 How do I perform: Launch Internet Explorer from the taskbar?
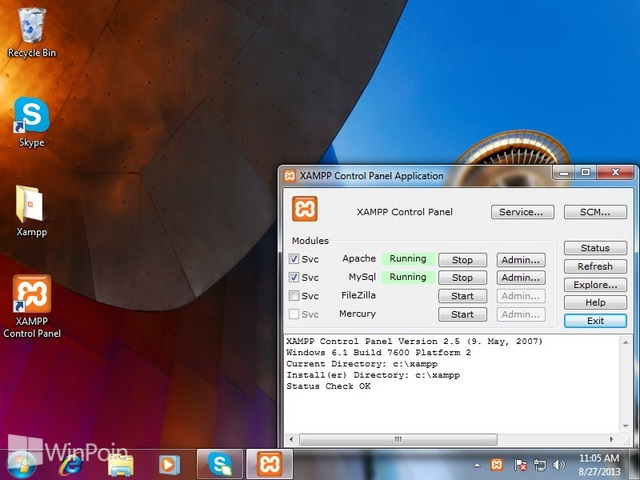pyautogui.click(x=70, y=464)
